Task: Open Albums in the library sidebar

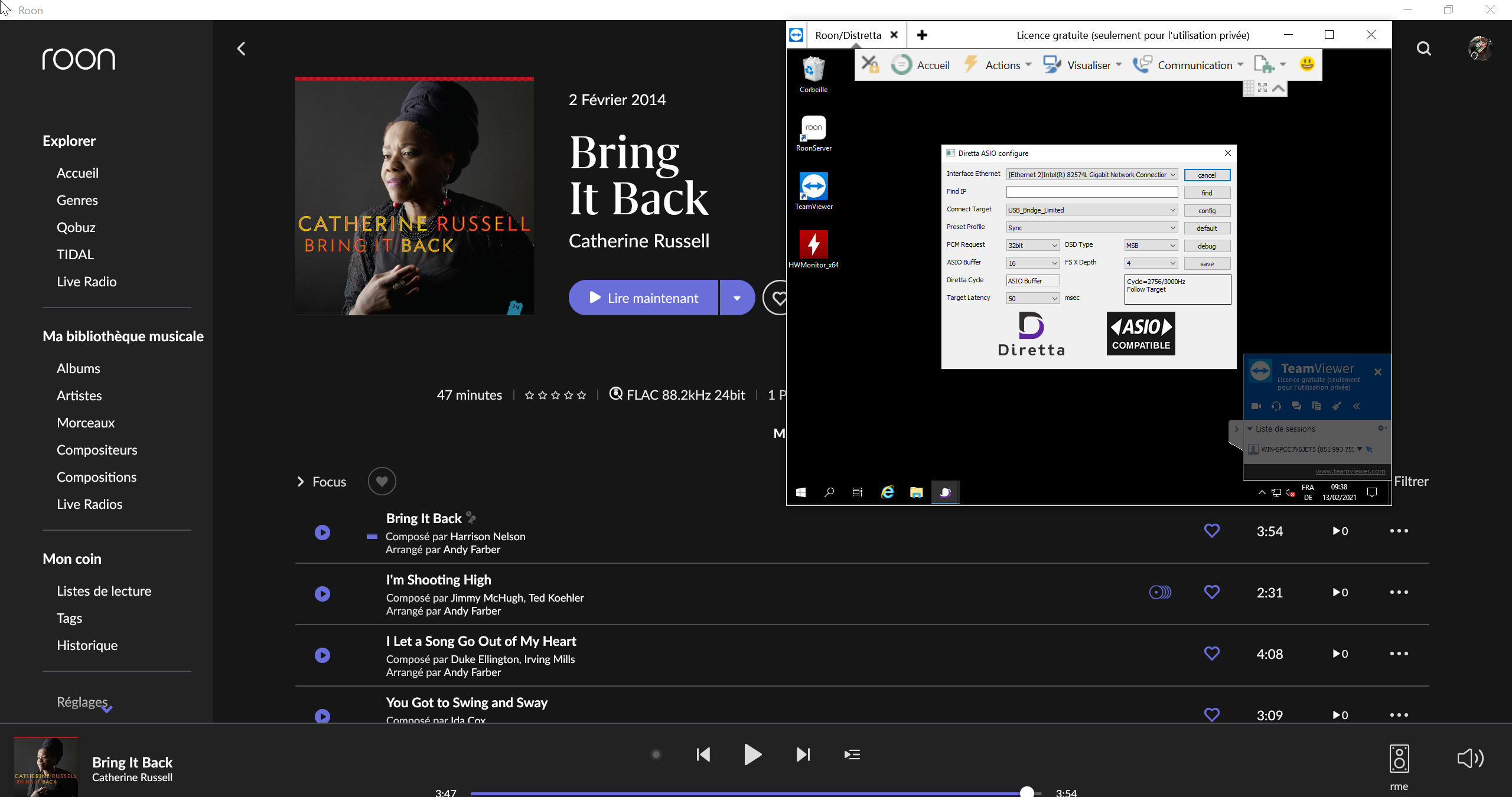Action: pos(78,368)
